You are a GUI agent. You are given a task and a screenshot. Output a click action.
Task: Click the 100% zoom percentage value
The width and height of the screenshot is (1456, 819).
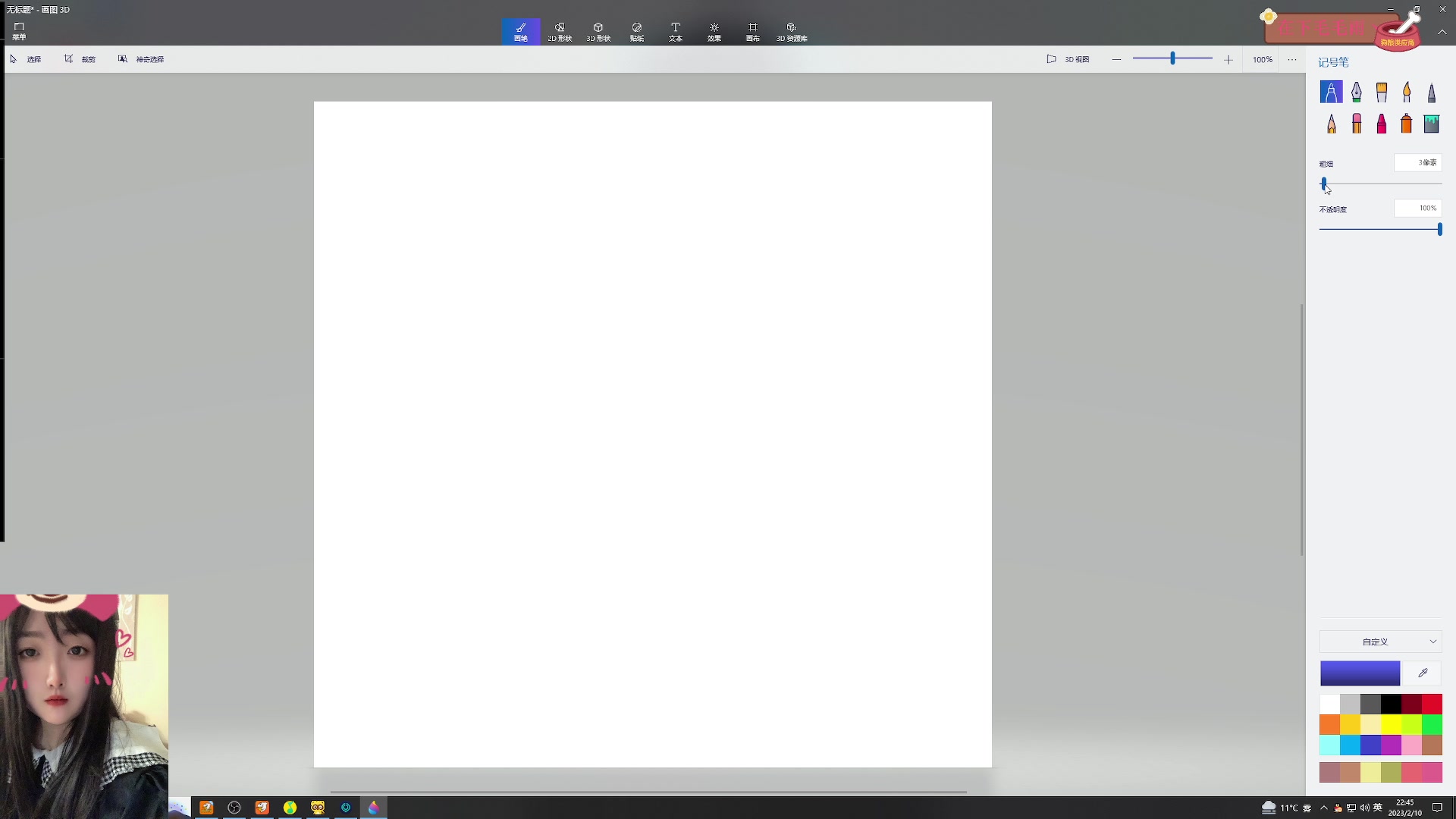1263,59
